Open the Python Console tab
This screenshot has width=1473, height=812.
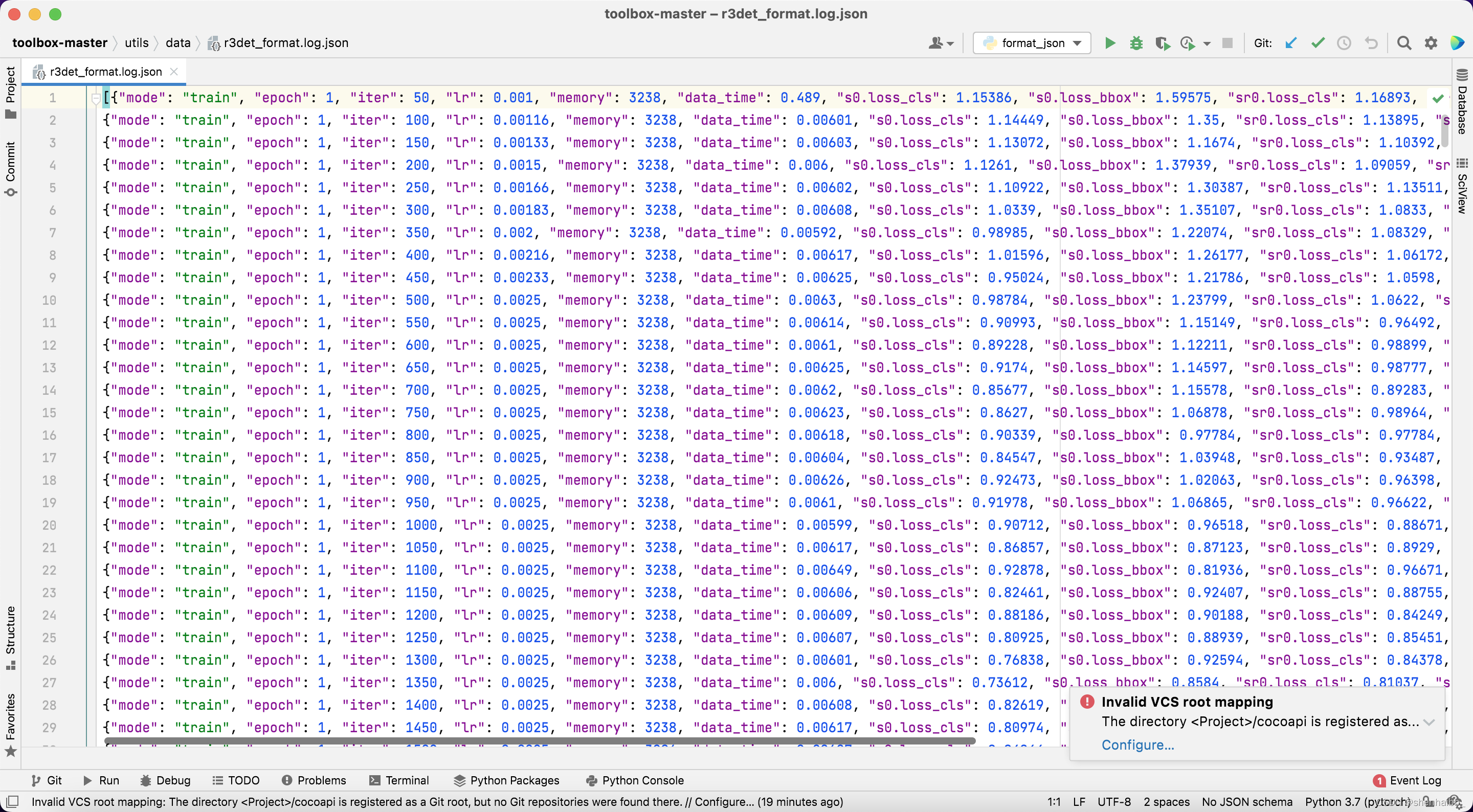tap(643, 780)
